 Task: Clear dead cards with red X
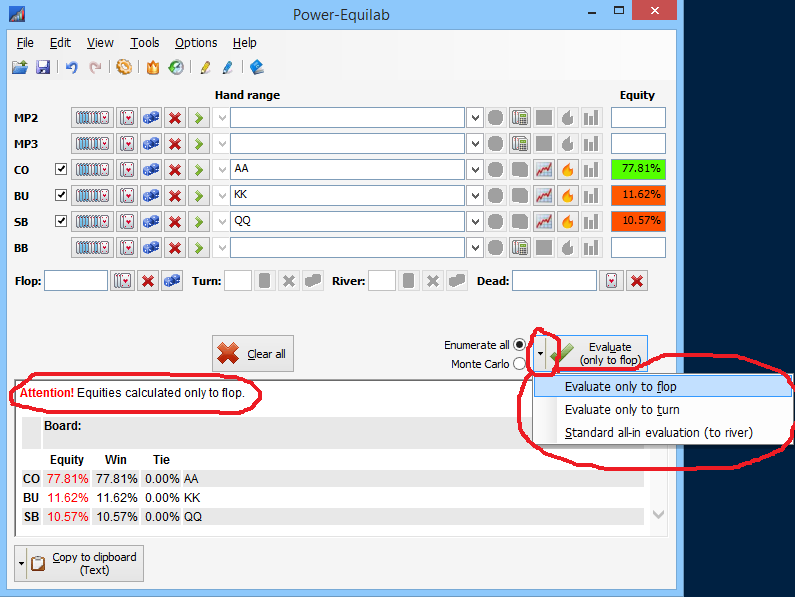click(637, 280)
